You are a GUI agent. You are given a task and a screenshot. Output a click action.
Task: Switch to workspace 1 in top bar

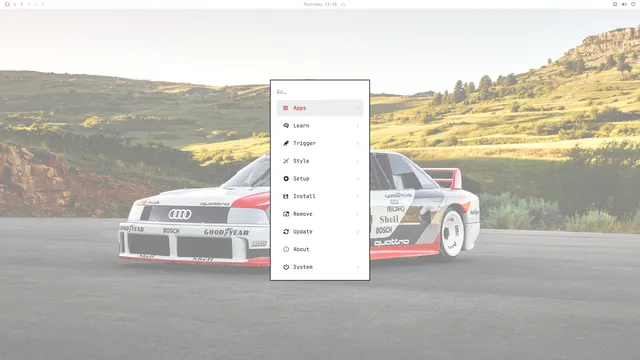point(15,4)
